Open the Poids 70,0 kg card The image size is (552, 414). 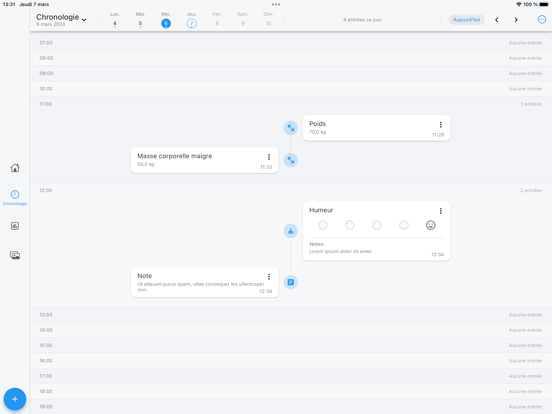(x=376, y=128)
